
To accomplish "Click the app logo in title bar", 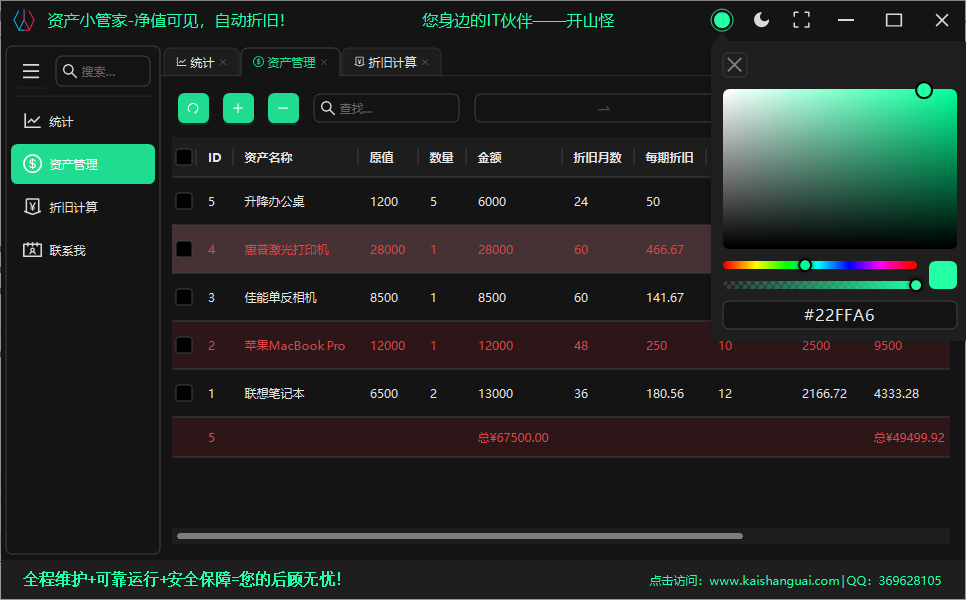I will (24, 20).
